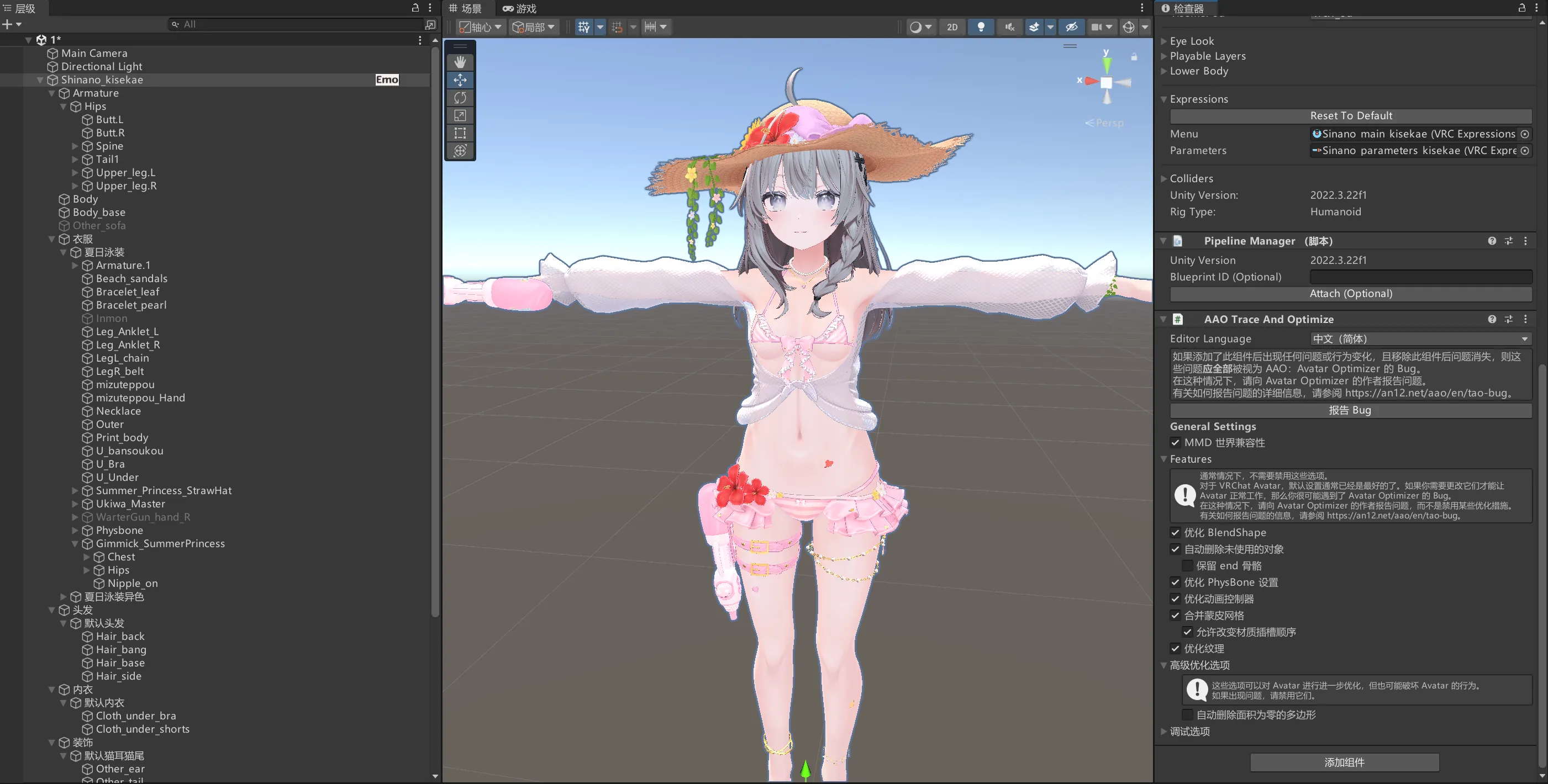Toggle grid snapping icon
Viewport: 1548px width, 784px height.
point(617,27)
